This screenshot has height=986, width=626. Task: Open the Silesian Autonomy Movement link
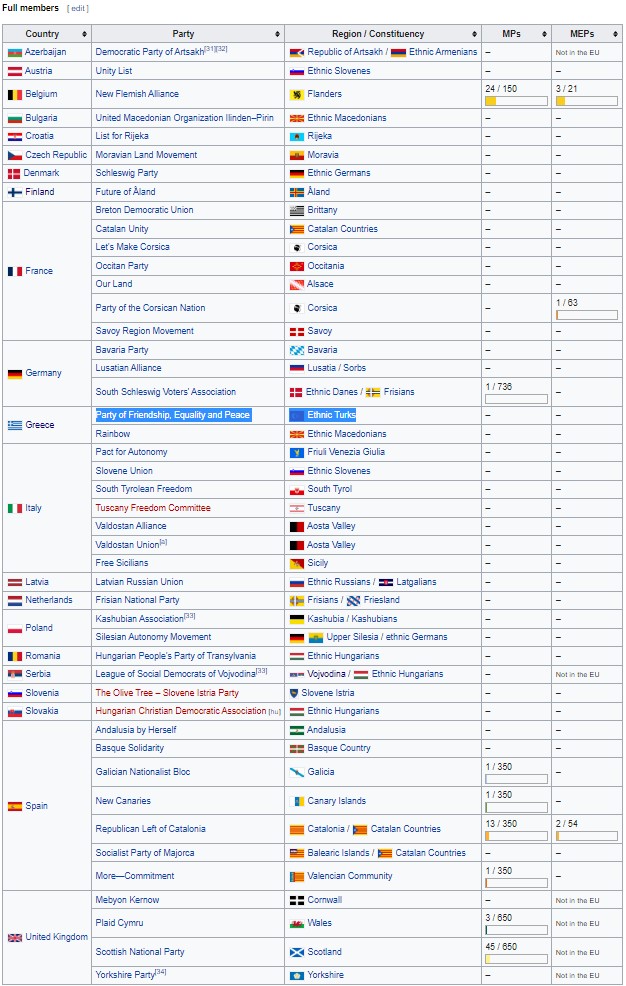coord(153,638)
